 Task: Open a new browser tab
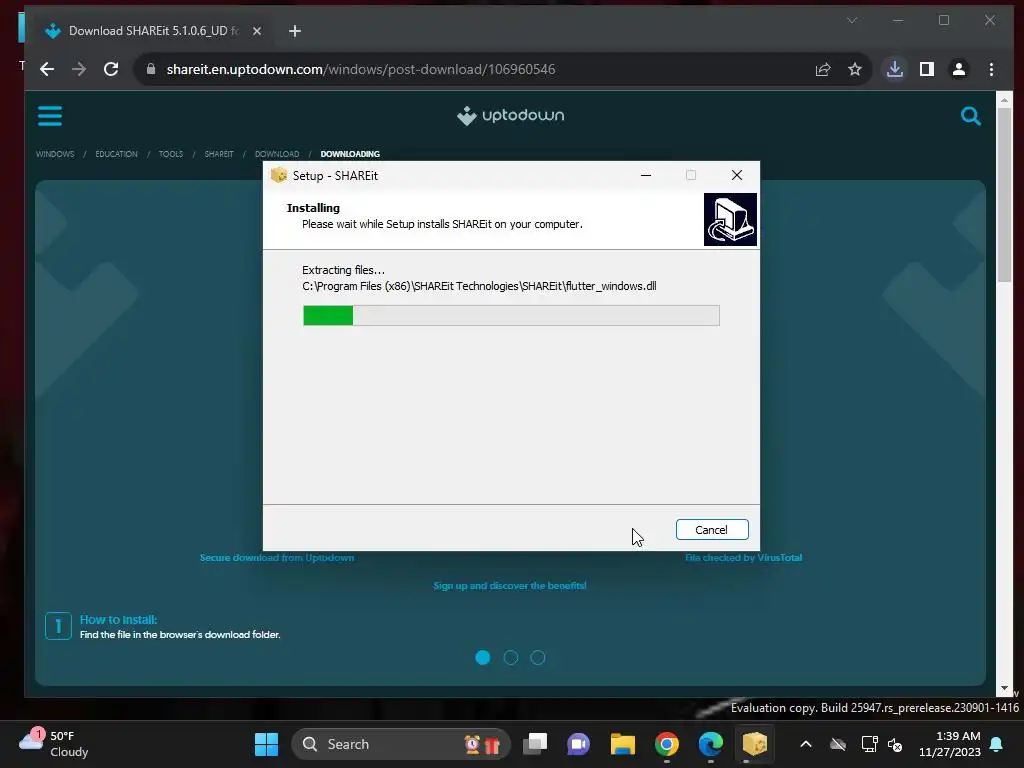295,31
